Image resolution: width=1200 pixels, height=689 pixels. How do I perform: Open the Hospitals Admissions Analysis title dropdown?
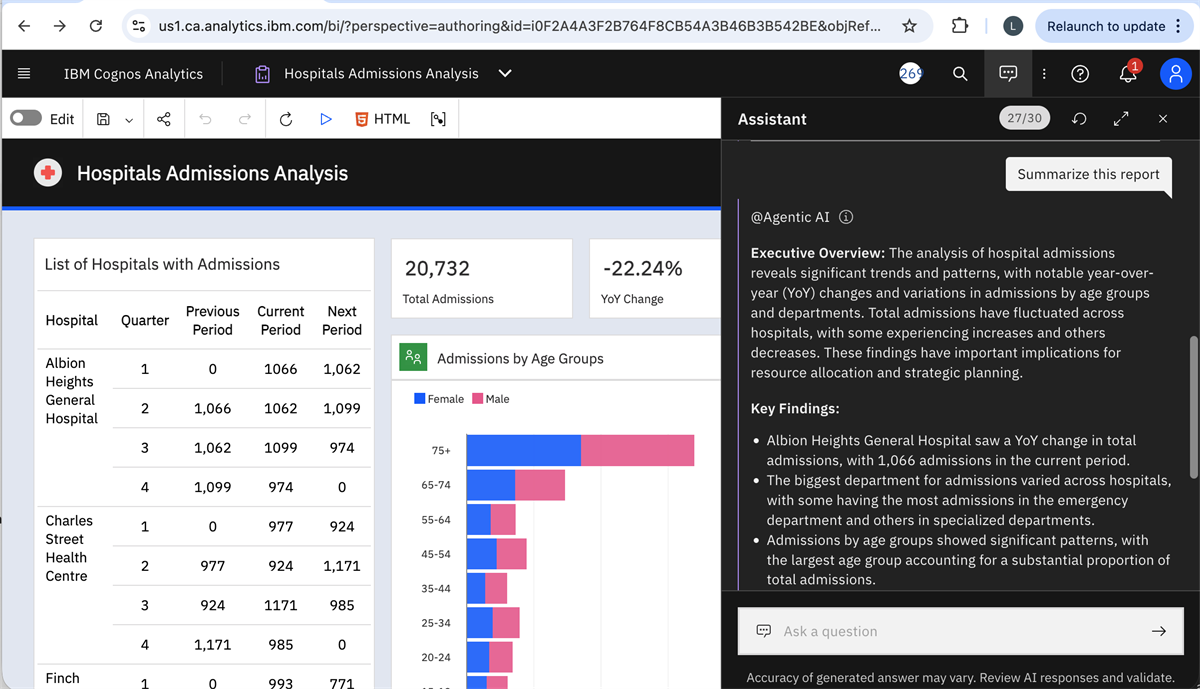tap(504, 73)
